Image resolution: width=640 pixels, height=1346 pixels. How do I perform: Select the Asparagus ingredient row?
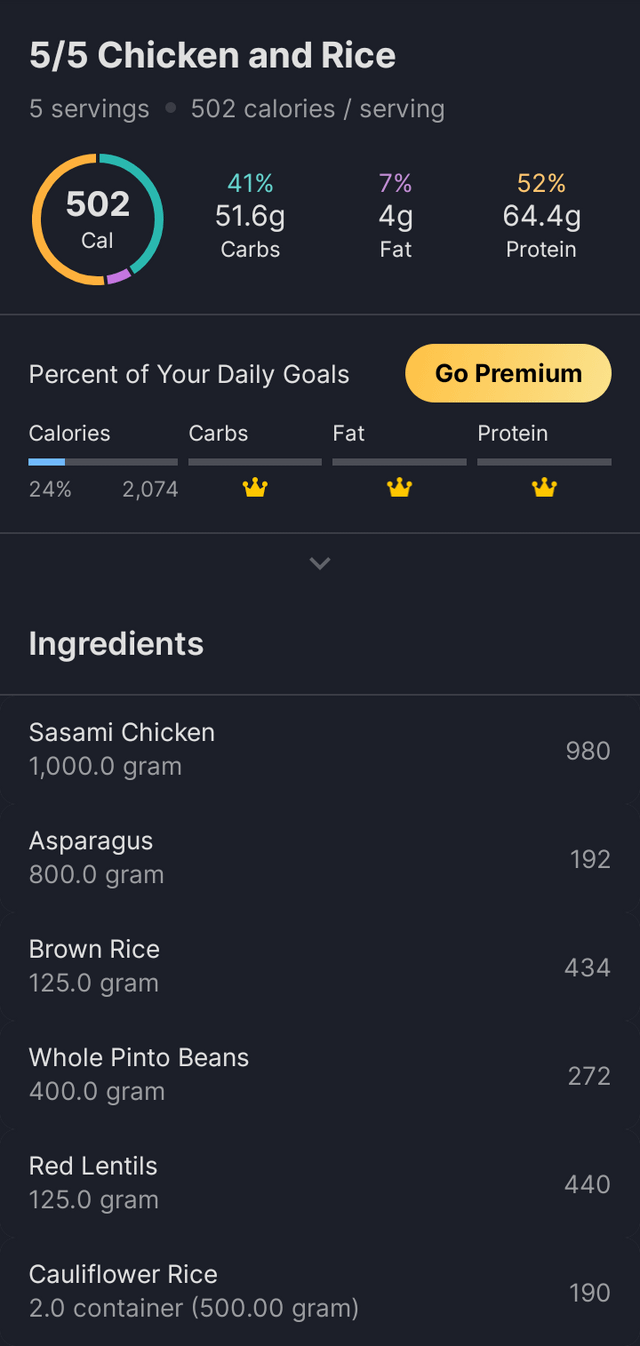(320, 857)
